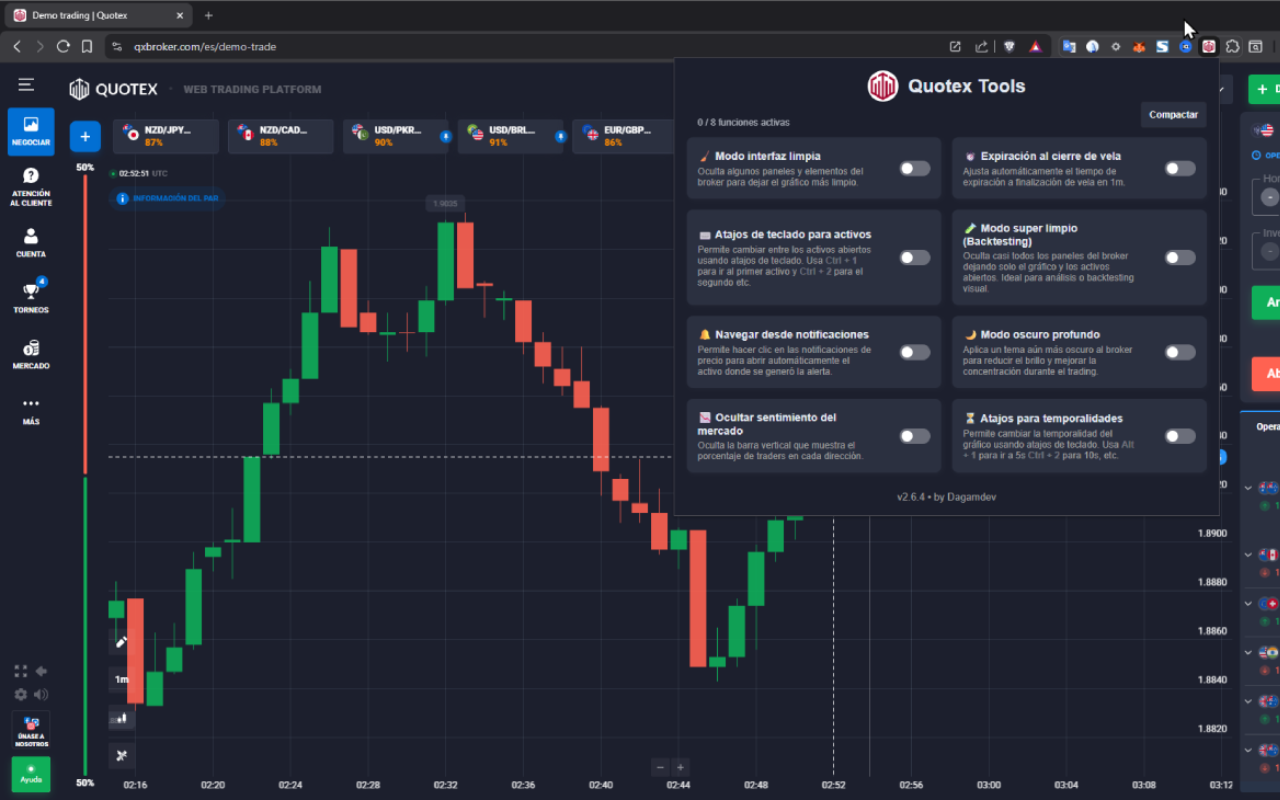Screen dimensions: 1280x800
Task: Open the Negociar trading section
Action: click(x=31, y=132)
